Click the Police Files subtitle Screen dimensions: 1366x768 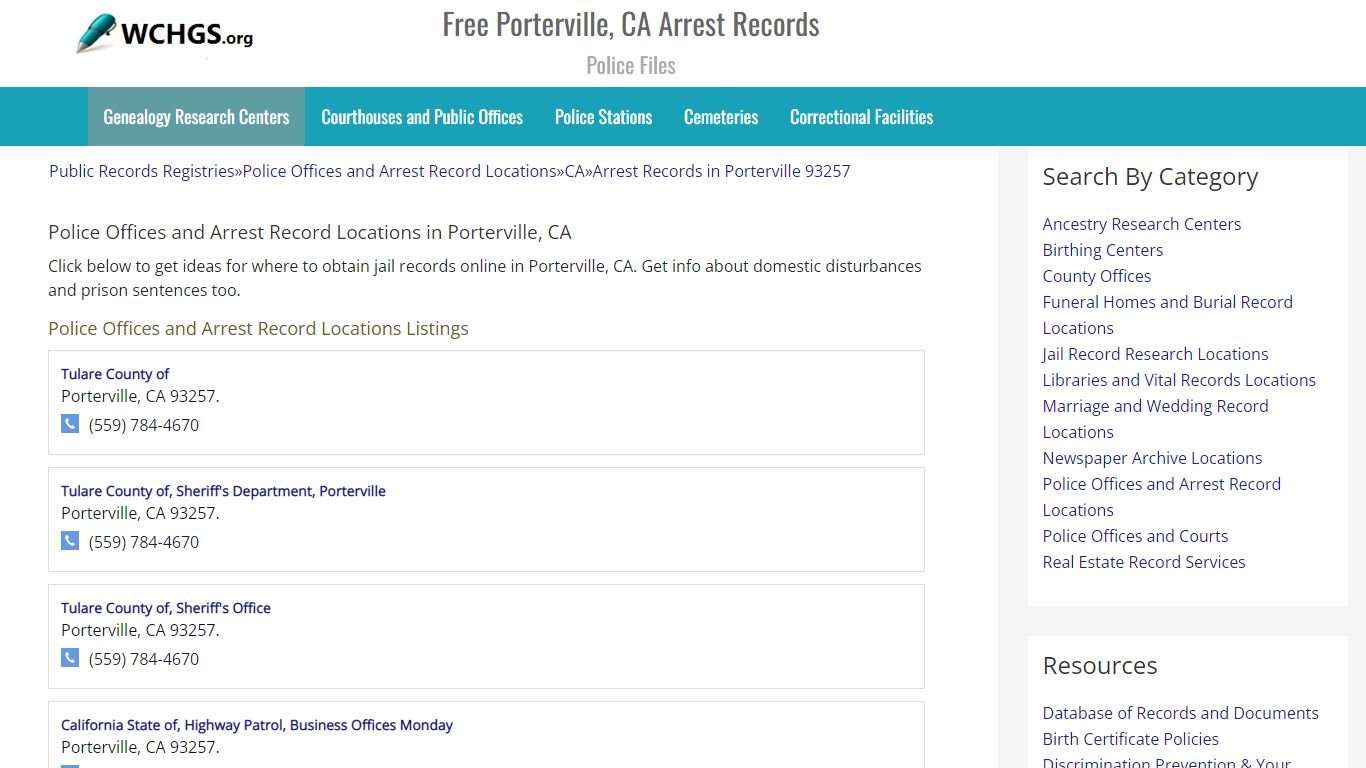pos(631,66)
